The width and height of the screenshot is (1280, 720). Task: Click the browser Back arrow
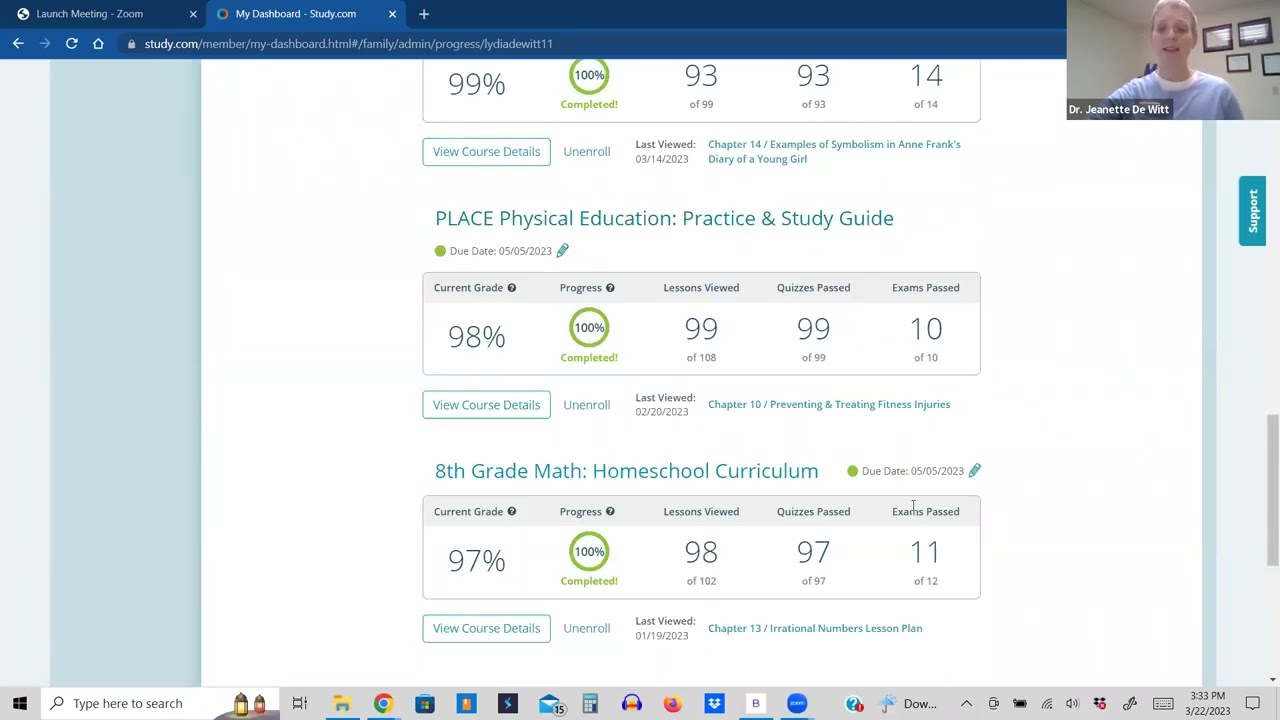tap(18, 43)
